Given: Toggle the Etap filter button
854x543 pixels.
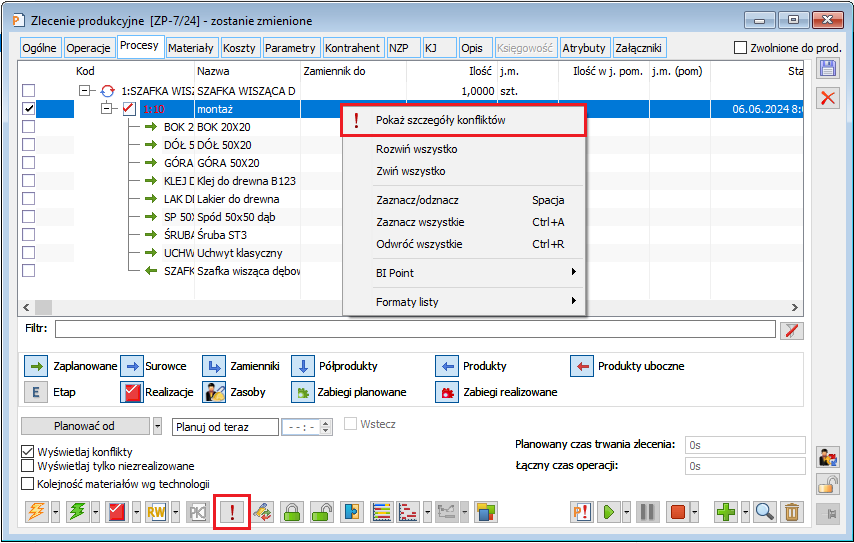Looking at the screenshot, I should (36, 392).
